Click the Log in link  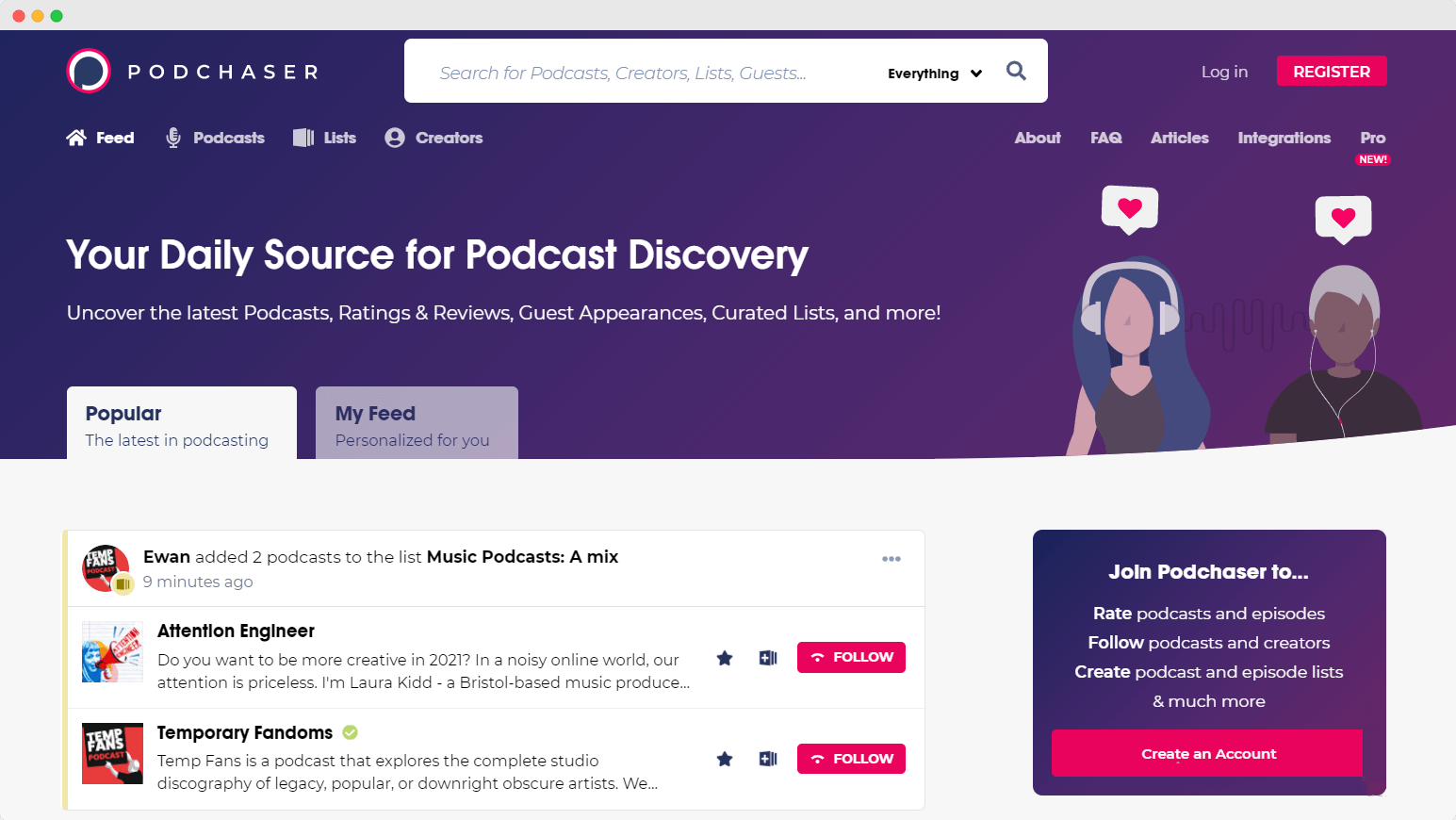tap(1224, 72)
